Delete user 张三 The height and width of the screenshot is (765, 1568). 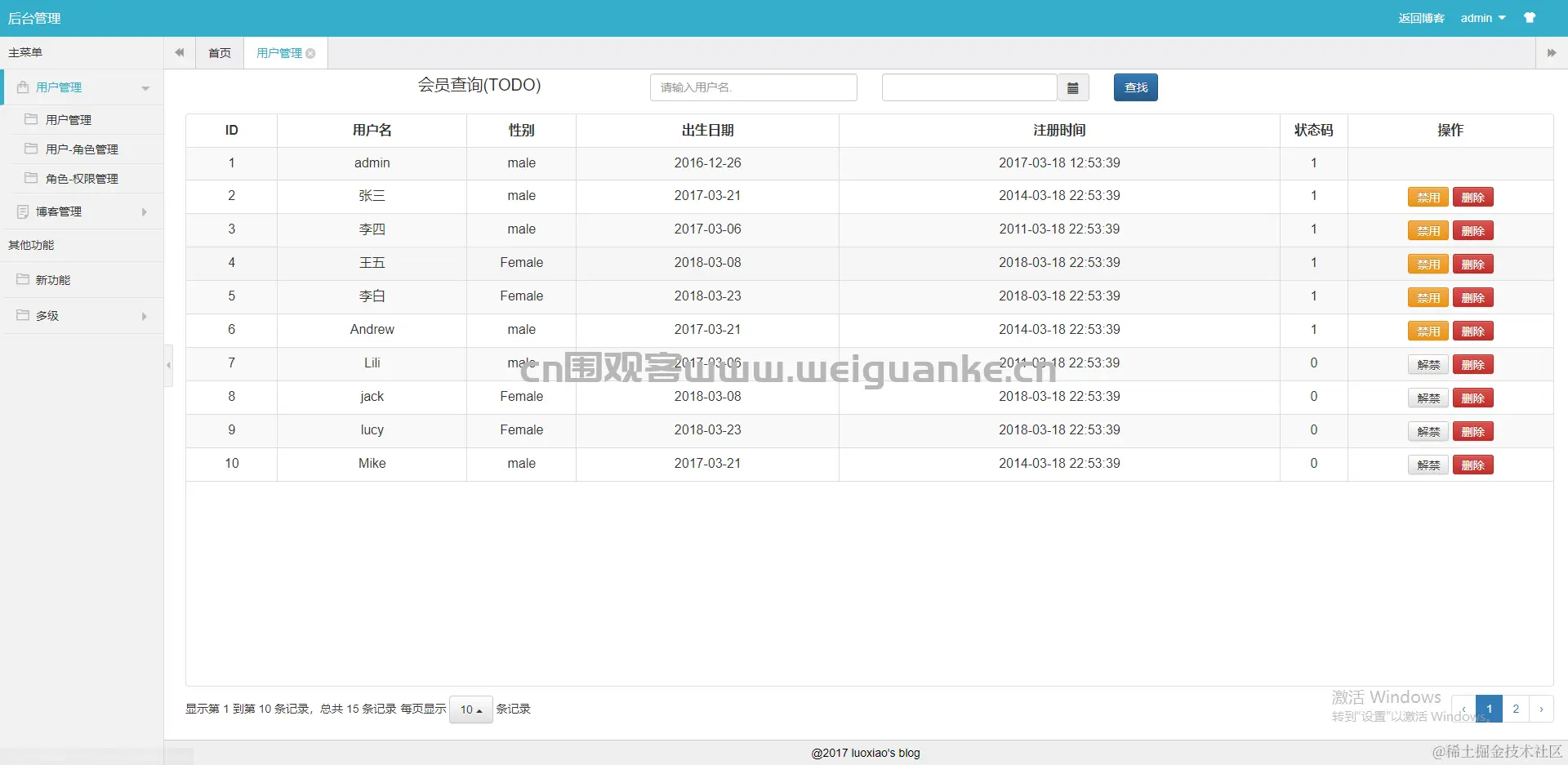[1473, 198]
